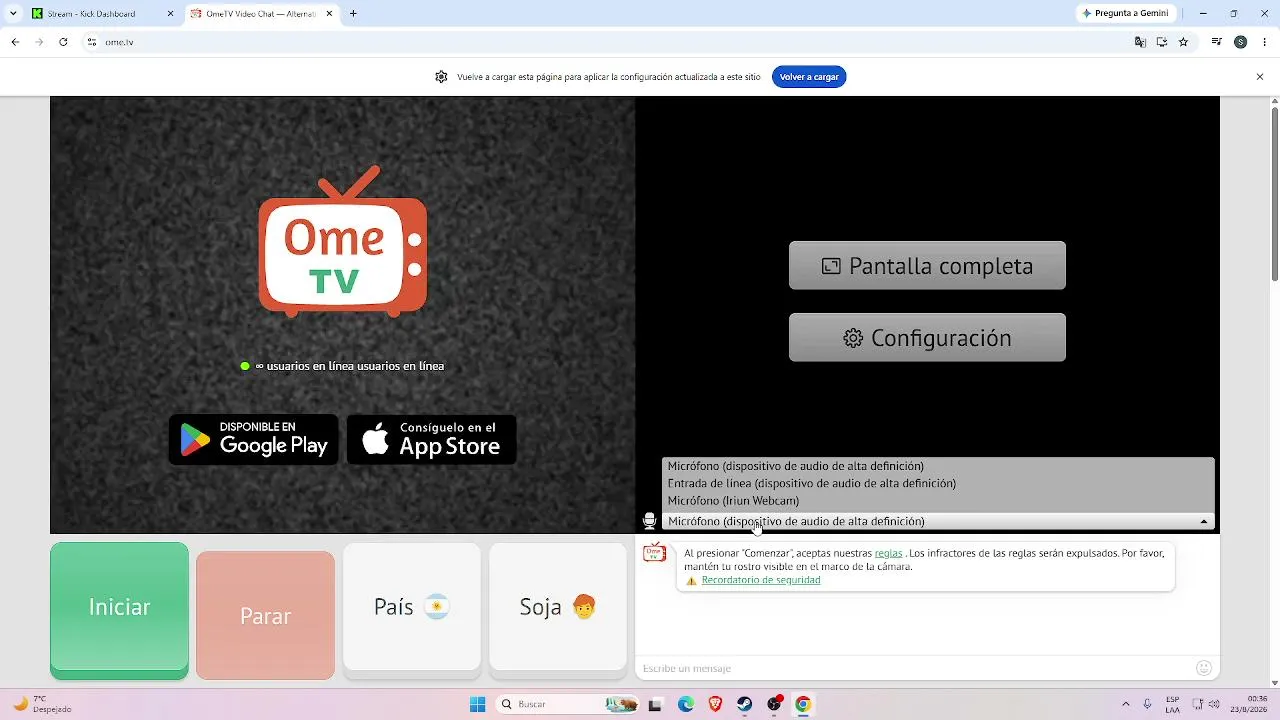The width and height of the screenshot is (1280, 720).
Task: Click the Chrome icon in the taskbar
Action: pos(802,704)
